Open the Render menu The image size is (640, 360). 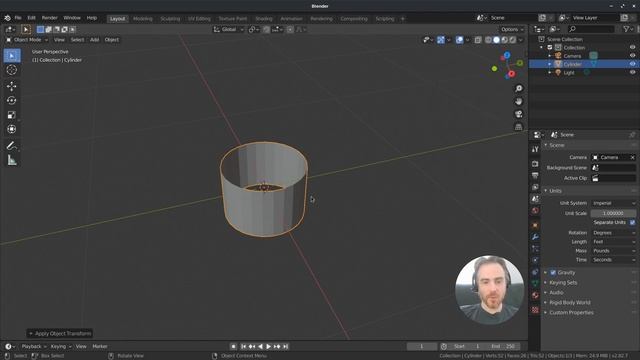click(x=49, y=18)
